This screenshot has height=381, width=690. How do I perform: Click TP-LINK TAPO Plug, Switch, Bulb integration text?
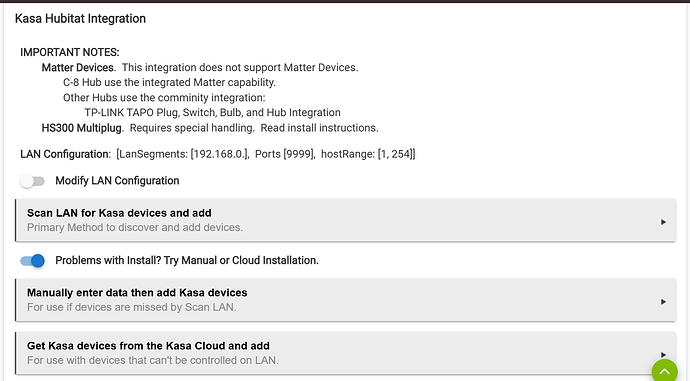(x=213, y=113)
